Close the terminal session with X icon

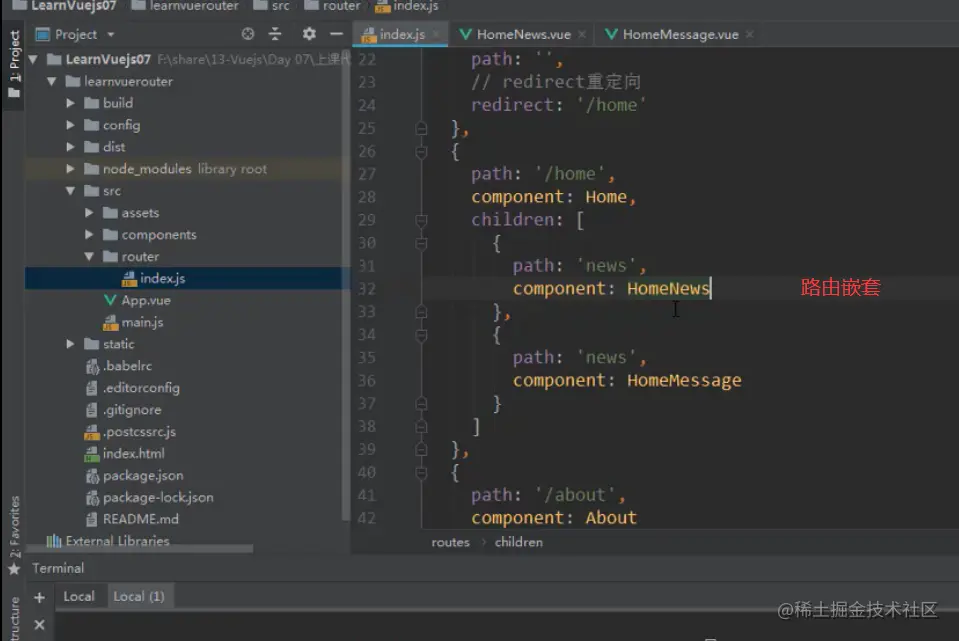point(40,625)
